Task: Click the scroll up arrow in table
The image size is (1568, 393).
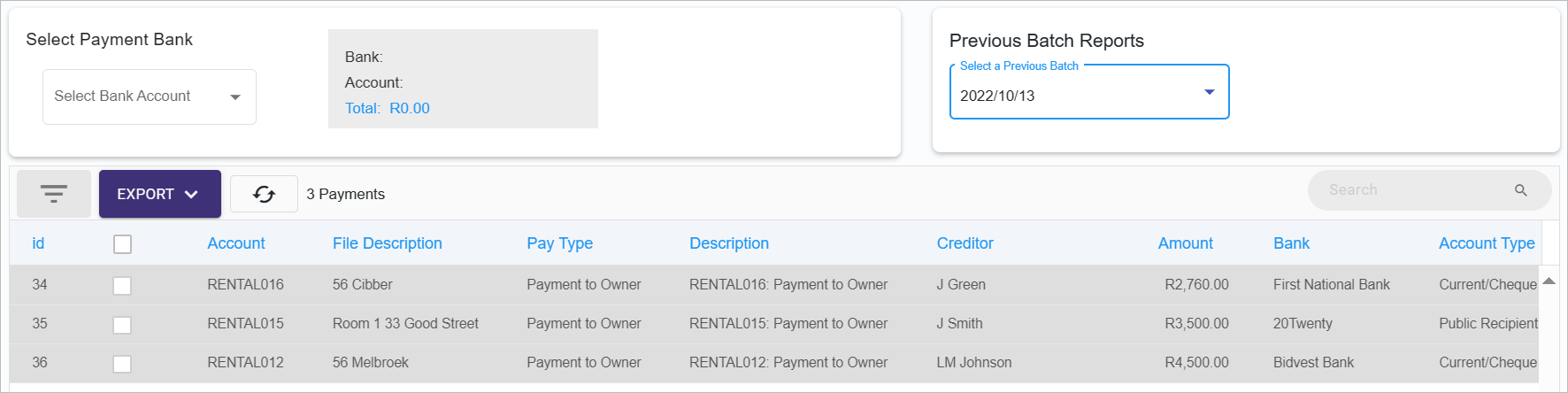Action: coord(1549,281)
